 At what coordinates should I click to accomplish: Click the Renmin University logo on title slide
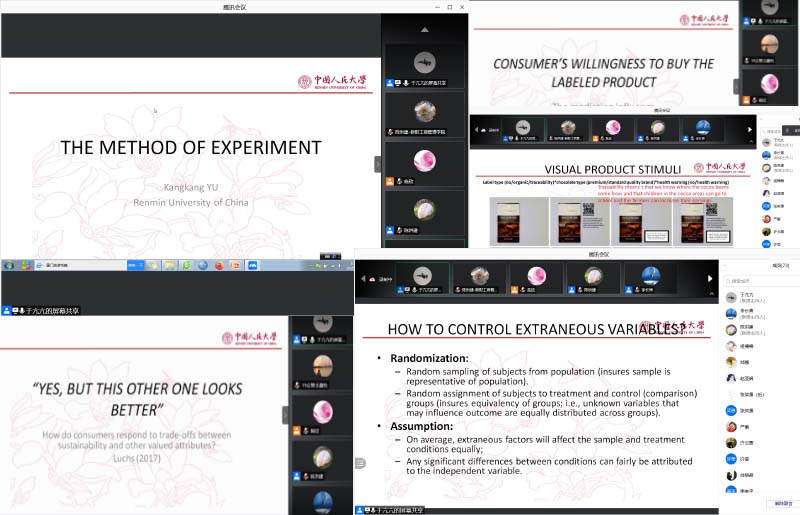[331, 82]
